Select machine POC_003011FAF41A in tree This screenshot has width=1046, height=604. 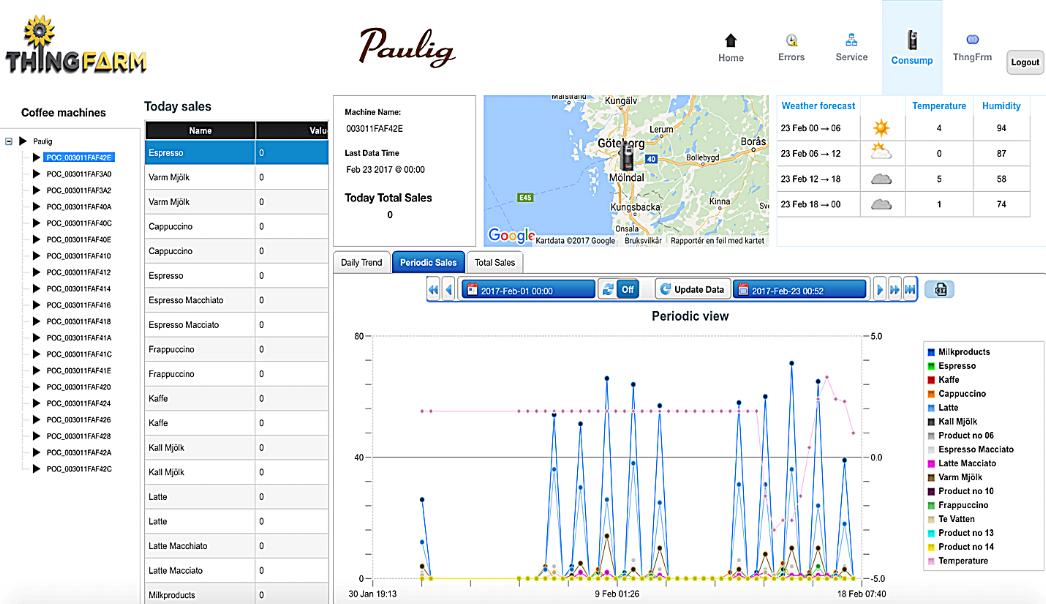79,338
